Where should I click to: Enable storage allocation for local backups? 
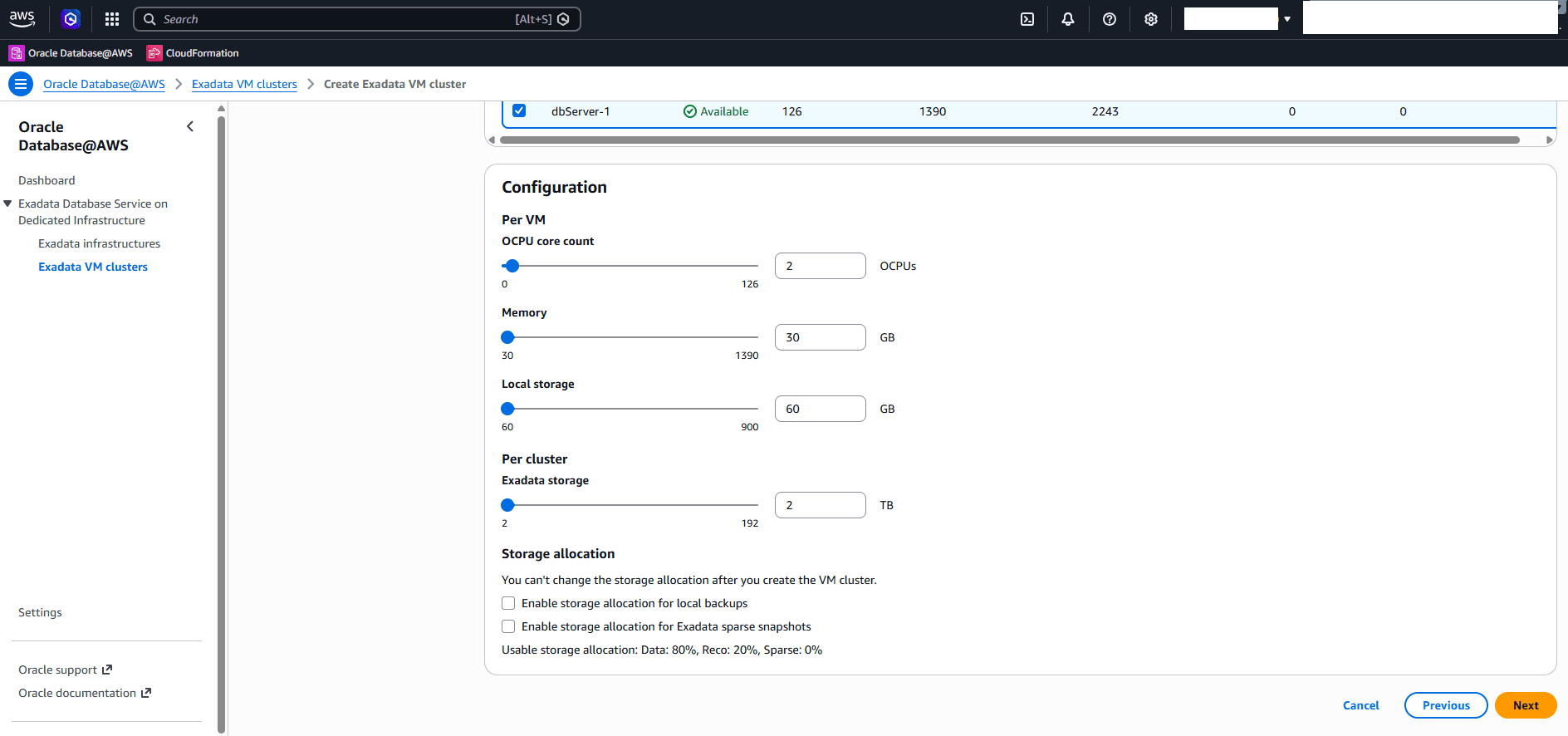pyautogui.click(x=508, y=603)
